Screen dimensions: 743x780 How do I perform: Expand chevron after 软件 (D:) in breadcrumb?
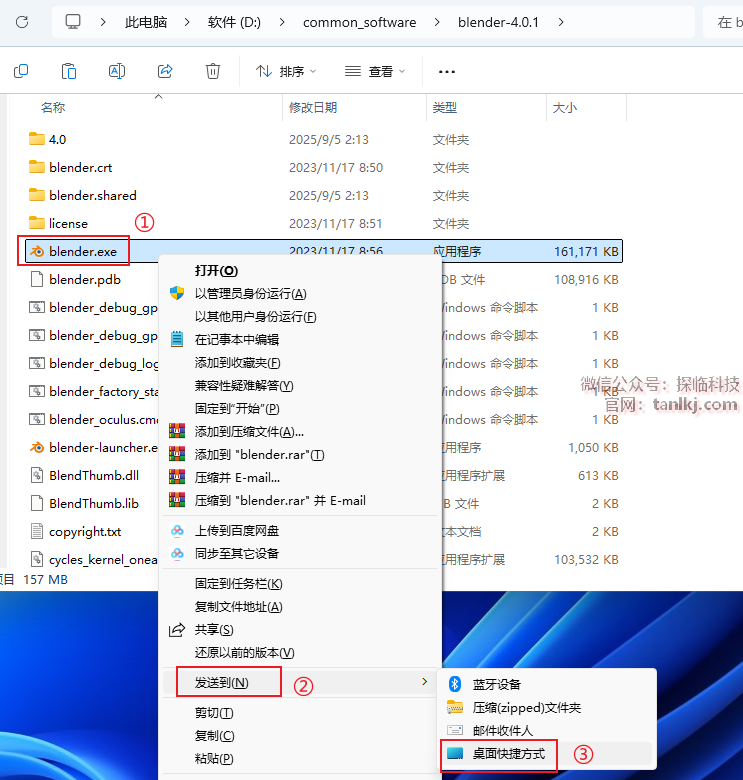pyautogui.click(x=282, y=22)
